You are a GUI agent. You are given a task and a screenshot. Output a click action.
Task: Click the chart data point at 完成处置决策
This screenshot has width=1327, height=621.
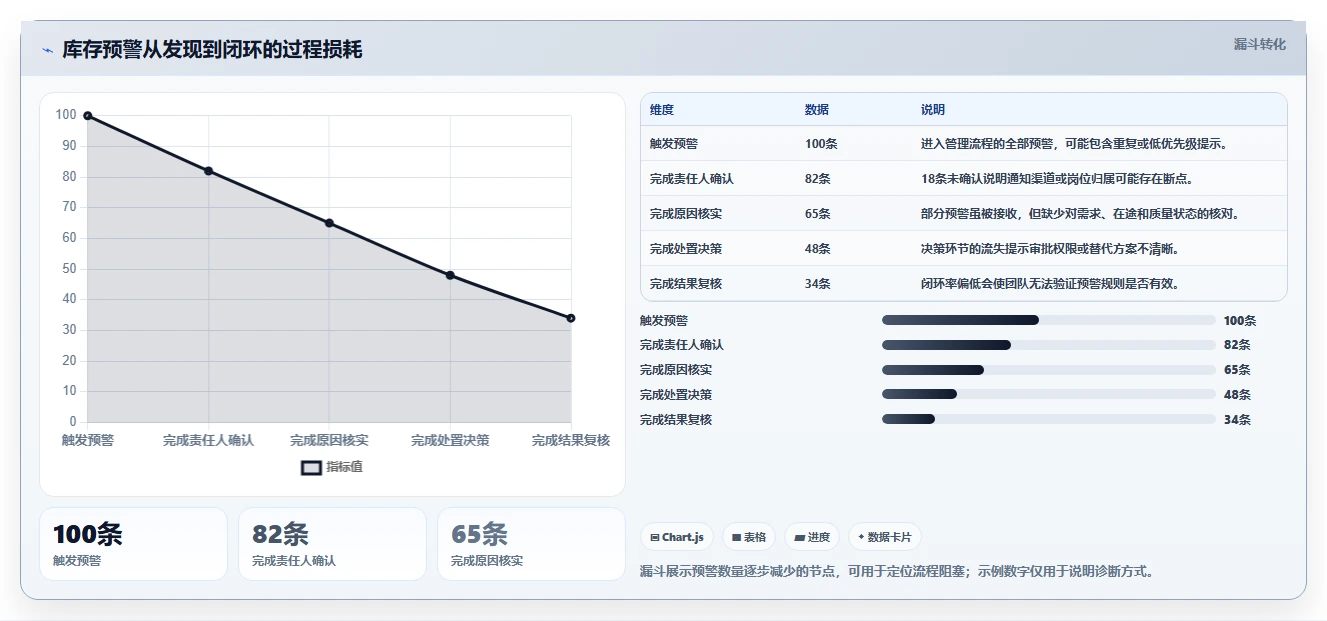click(x=450, y=275)
